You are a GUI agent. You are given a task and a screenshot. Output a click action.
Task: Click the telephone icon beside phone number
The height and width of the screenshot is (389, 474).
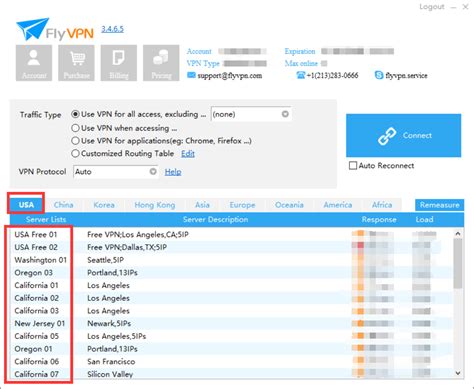(x=301, y=75)
